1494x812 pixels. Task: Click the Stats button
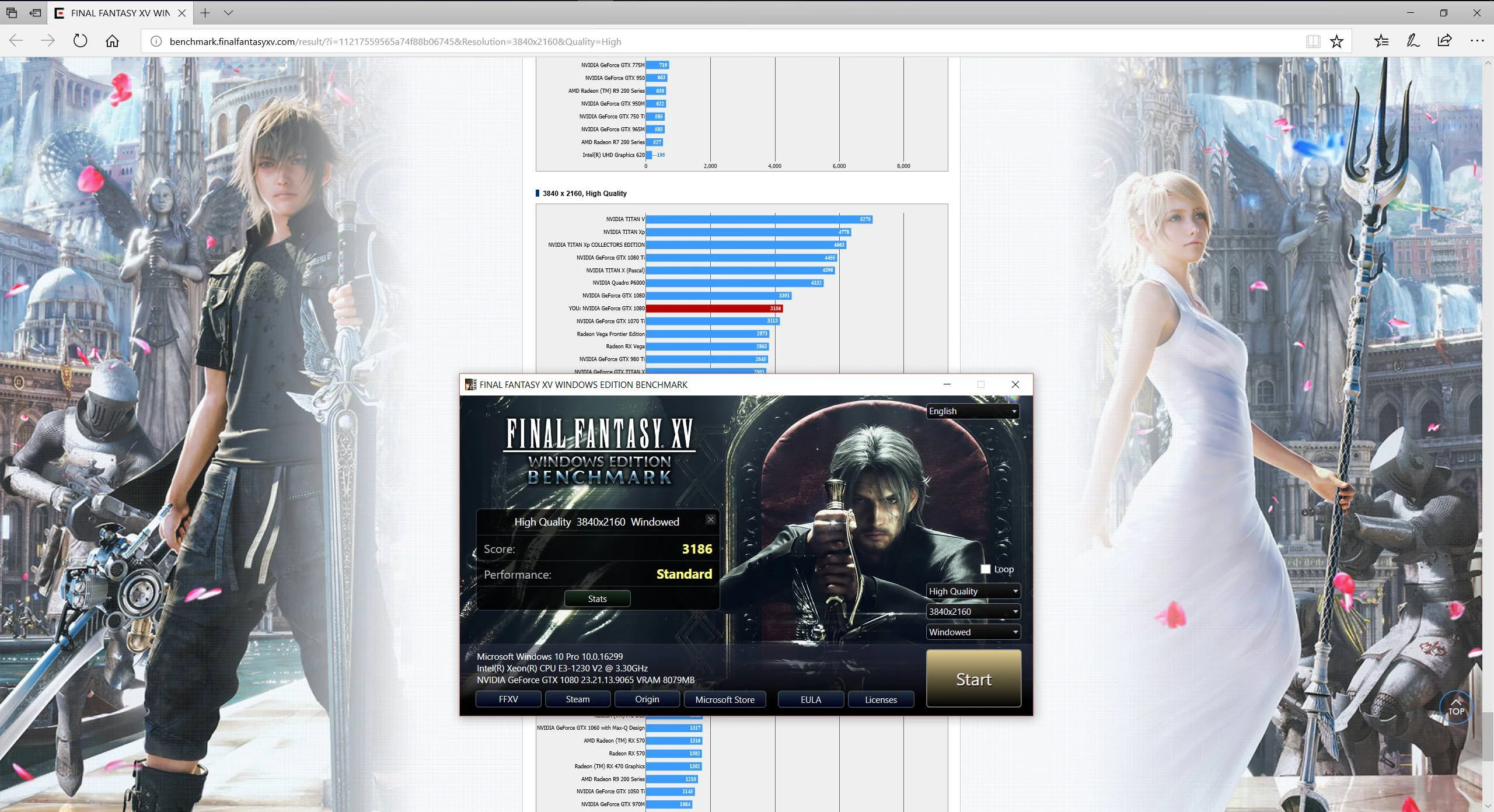click(597, 598)
